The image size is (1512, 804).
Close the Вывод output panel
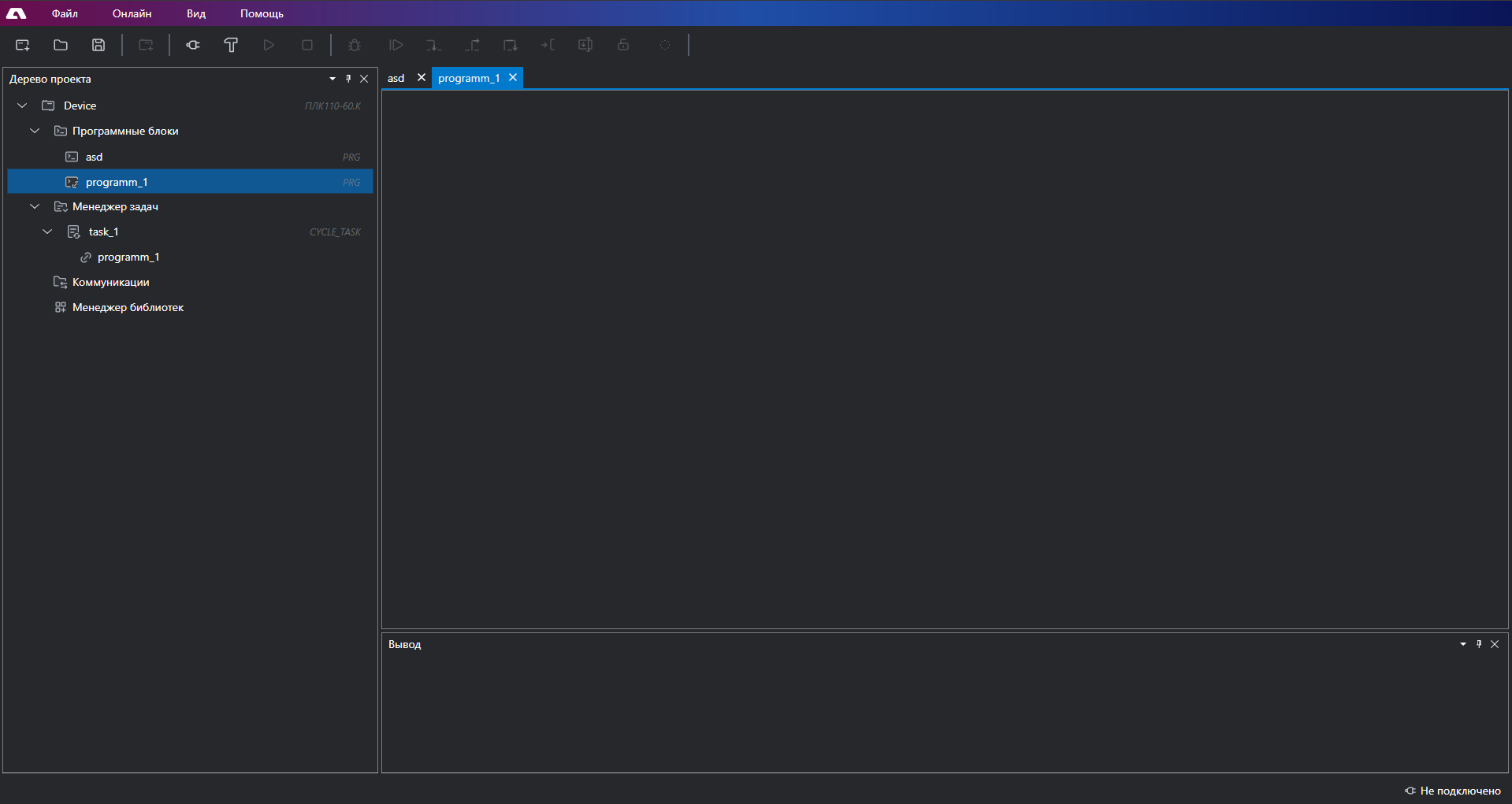click(x=1495, y=644)
